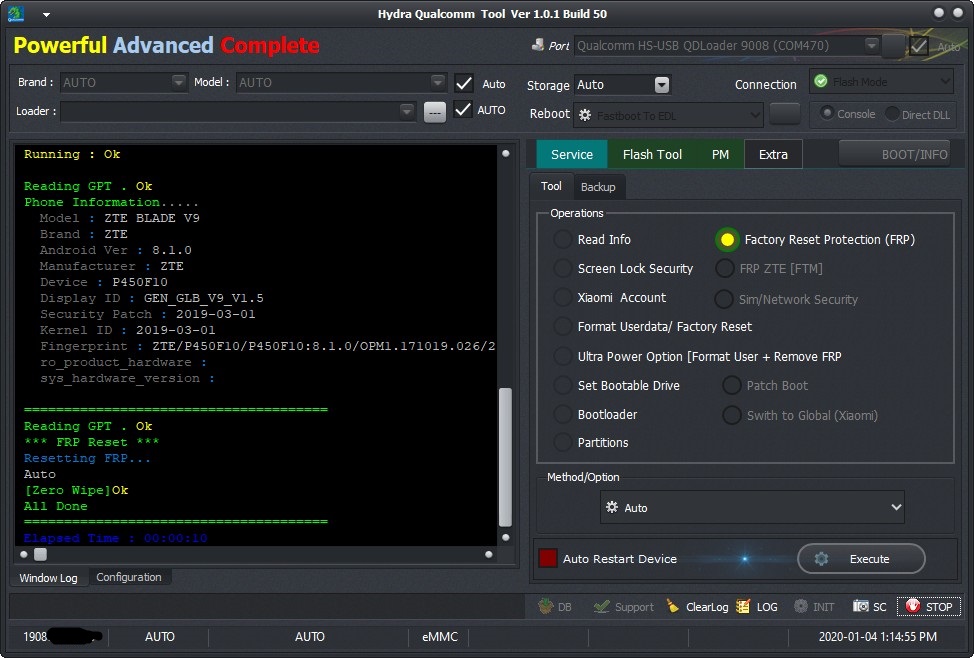
Task: Toggle the red Auto Restart Device box
Action: pyautogui.click(x=547, y=558)
